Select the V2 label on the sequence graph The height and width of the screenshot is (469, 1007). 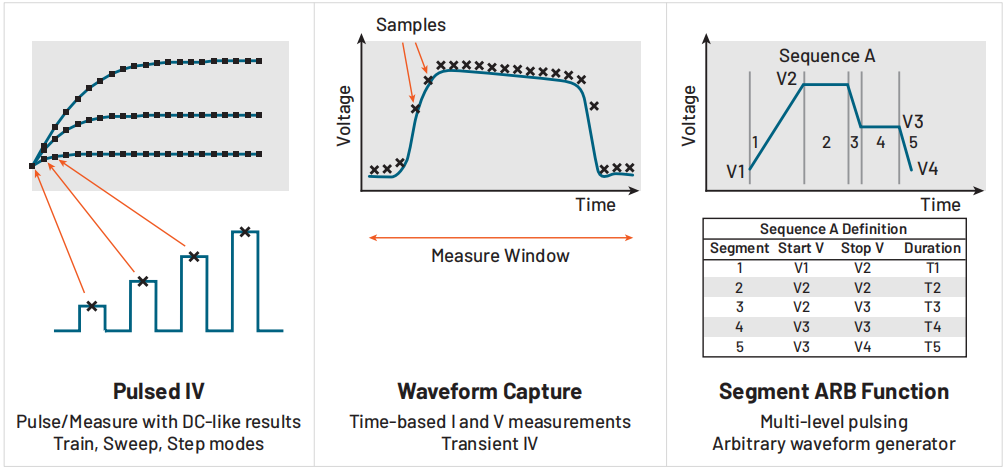tap(786, 80)
